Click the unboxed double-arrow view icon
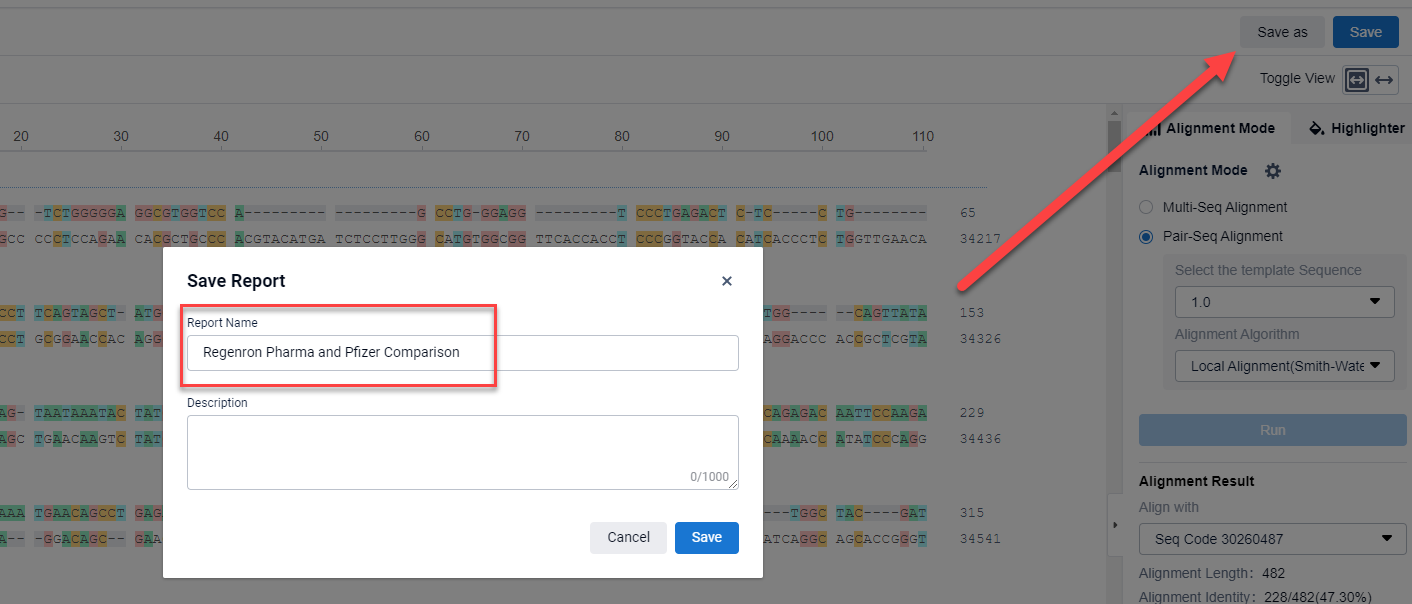Viewport: 1412px width, 604px height. (1384, 80)
